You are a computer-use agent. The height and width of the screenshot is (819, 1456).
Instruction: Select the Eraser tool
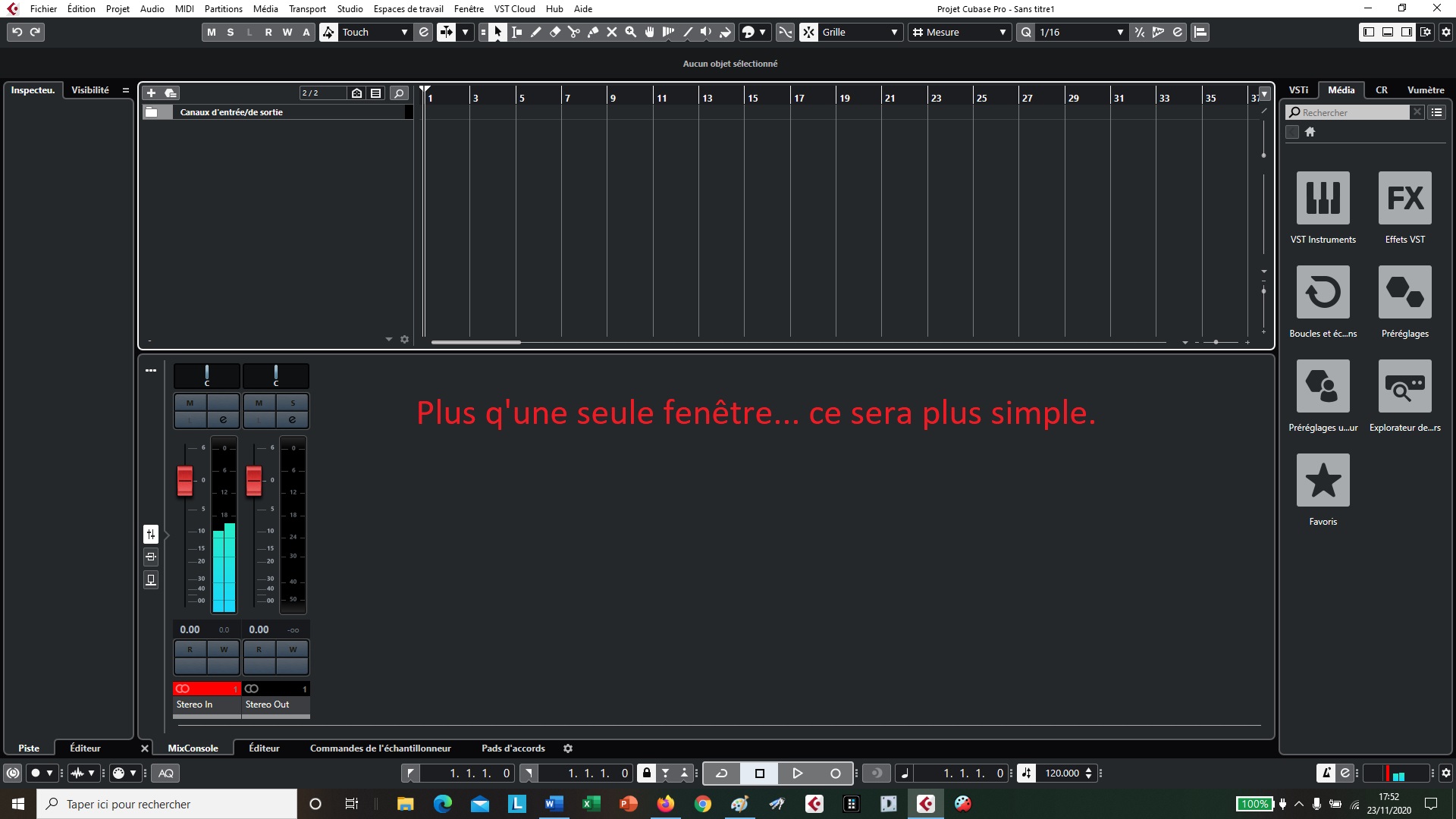554,32
